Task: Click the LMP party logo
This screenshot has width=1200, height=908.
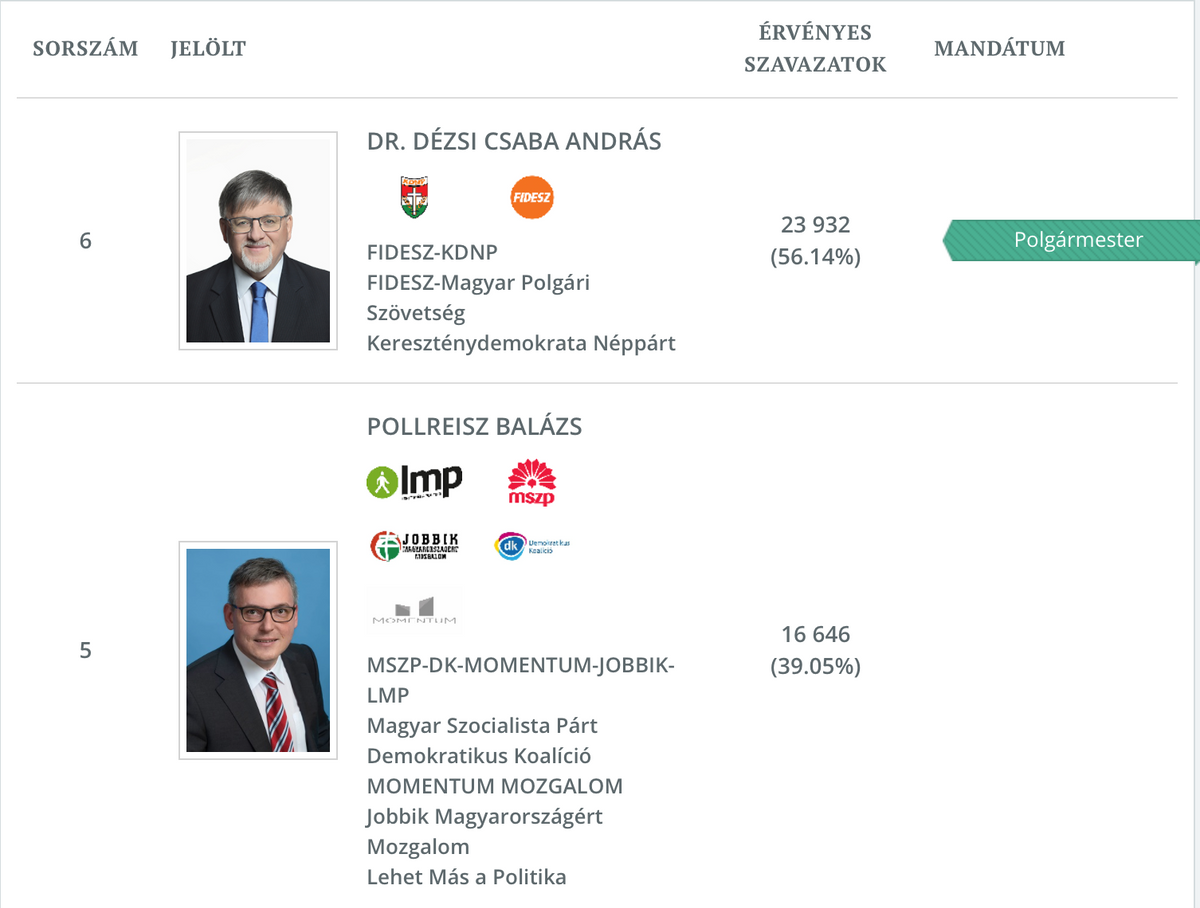Action: coord(414,482)
